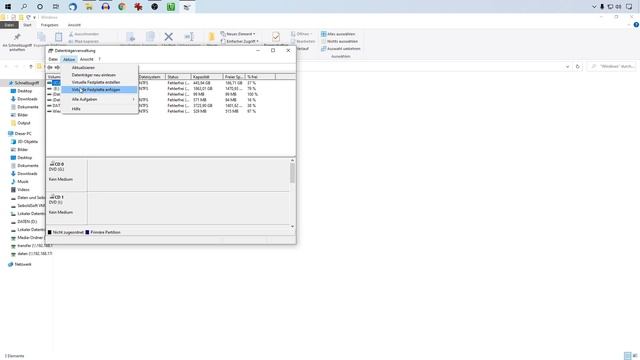This screenshot has width=640, height=360.
Task: Sort by 'Kapazität' column header
Action: tap(207, 77)
